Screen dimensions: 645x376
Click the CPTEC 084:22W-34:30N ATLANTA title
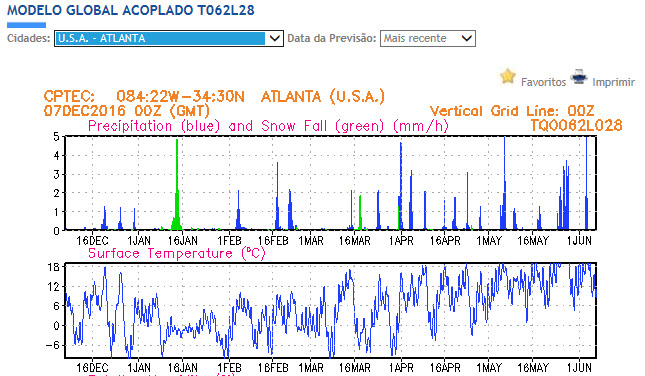point(214,97)
